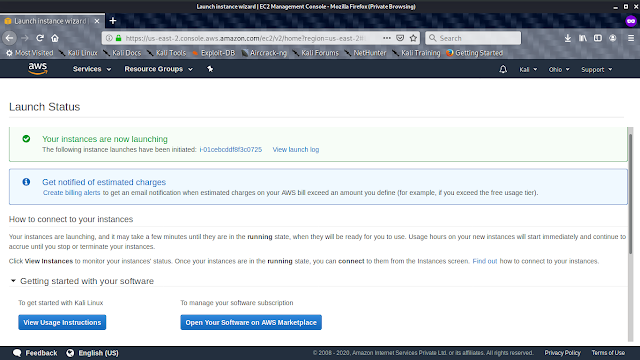640x360 pixels.
Task: Click English (US) language selector
Action: [x=98, y=353]
